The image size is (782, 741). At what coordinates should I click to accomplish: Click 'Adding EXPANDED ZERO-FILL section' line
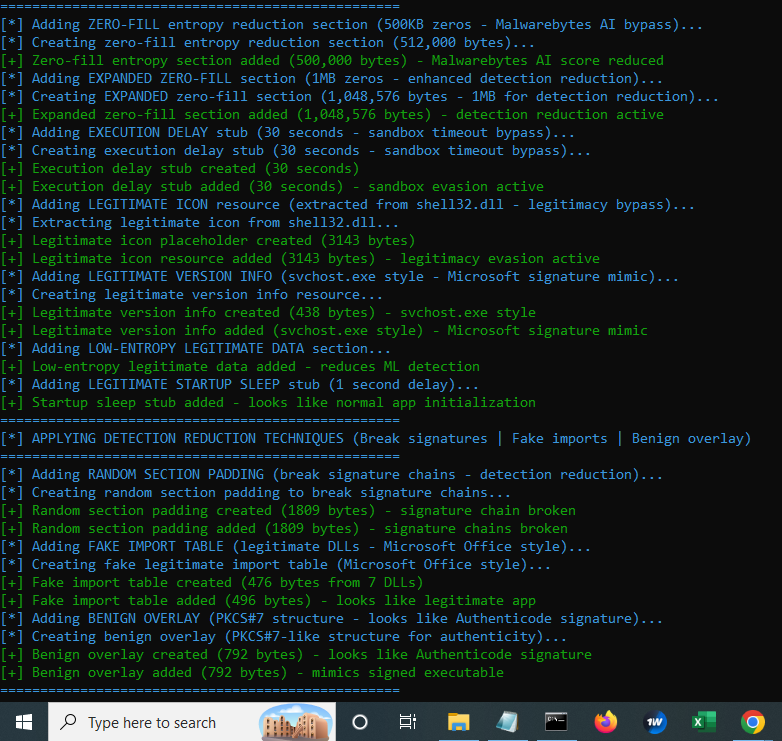(x=331, y=78)
